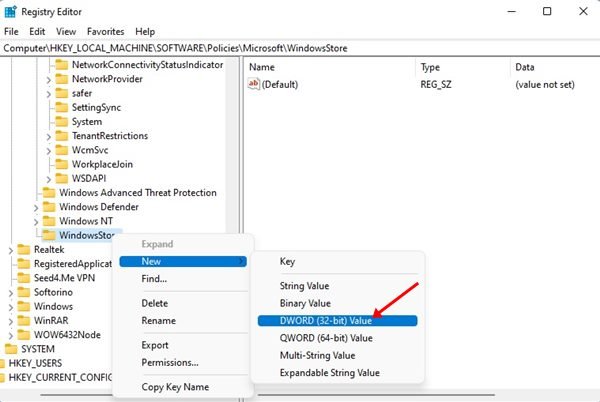Expand the WSDAPI key
600x402 pixels.
click(49, 179)
